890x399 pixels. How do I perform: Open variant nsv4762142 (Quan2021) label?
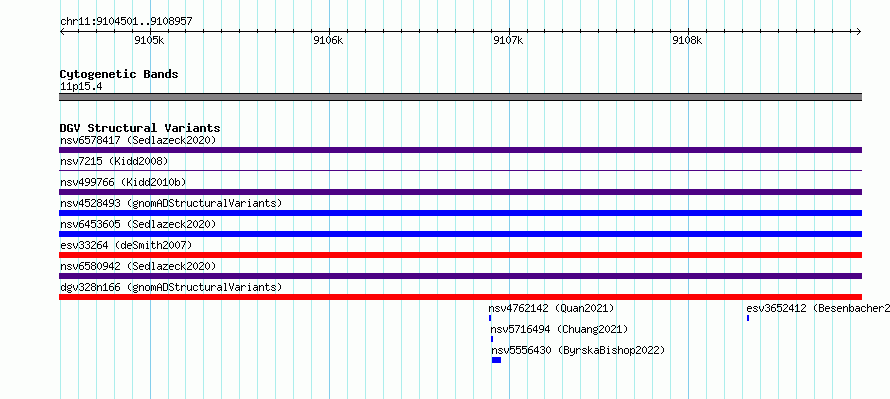[x=551, y=308]
